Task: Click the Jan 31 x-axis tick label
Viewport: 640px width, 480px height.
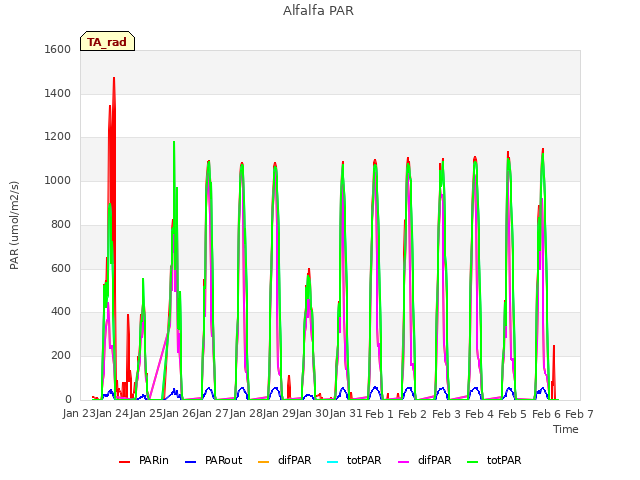Action: pos(346,414)
